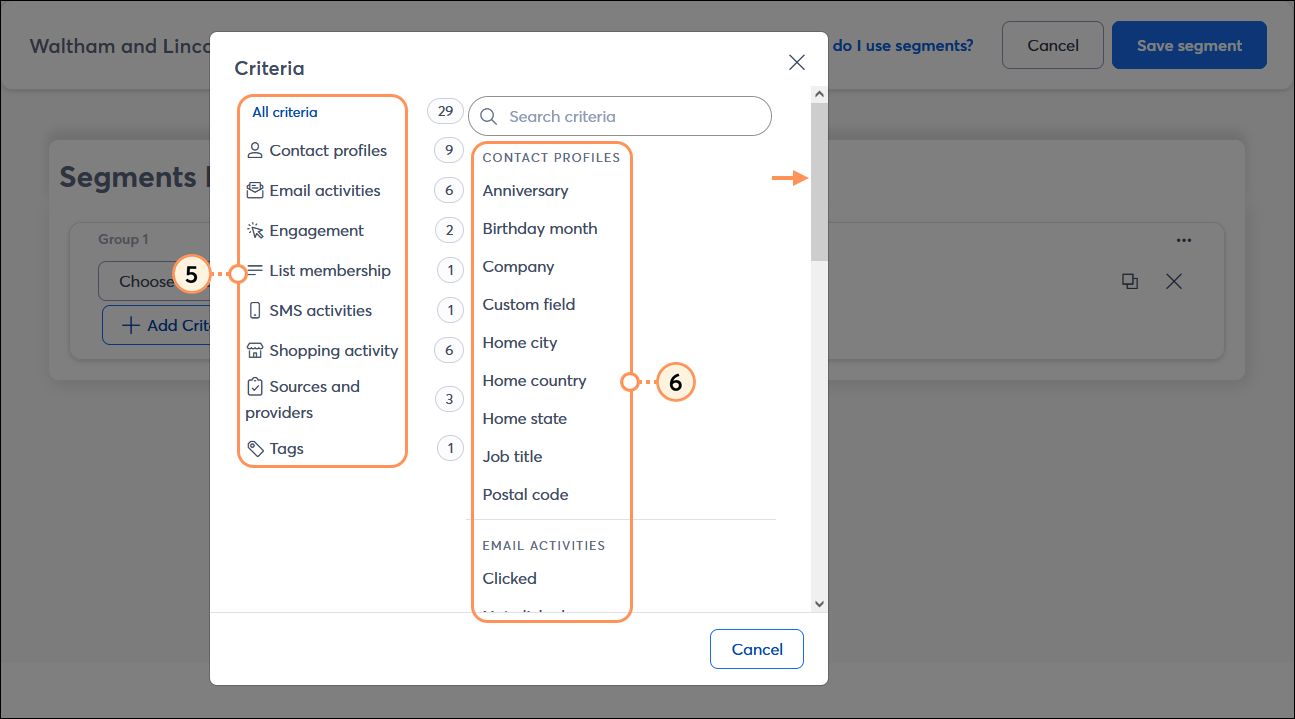Screen dimensions: 1295x719
Task: Click the Criteria dialog title
Action: [269, 68]
